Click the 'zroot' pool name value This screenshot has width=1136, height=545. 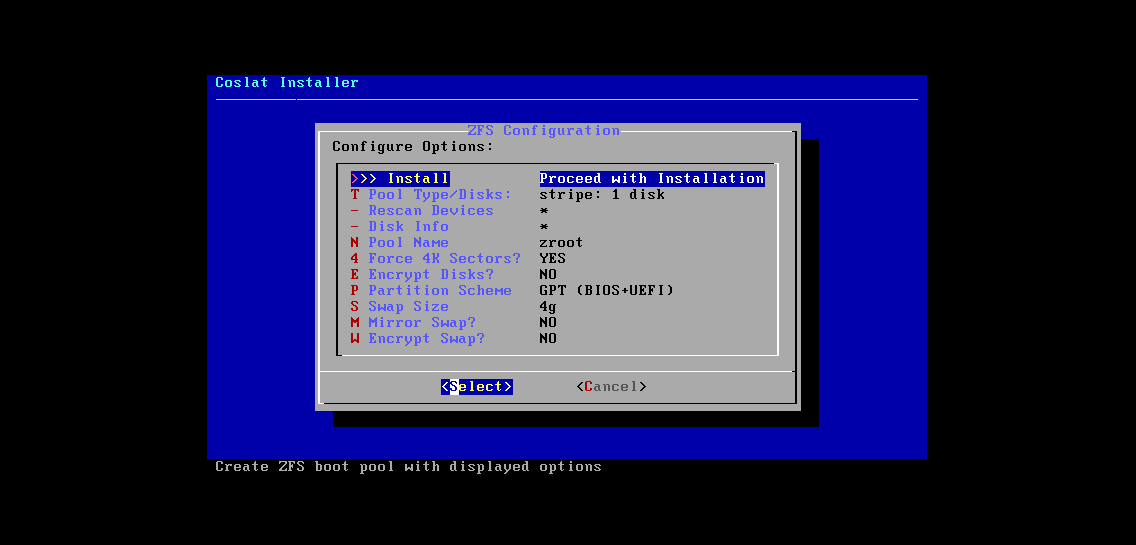(561, 242)
